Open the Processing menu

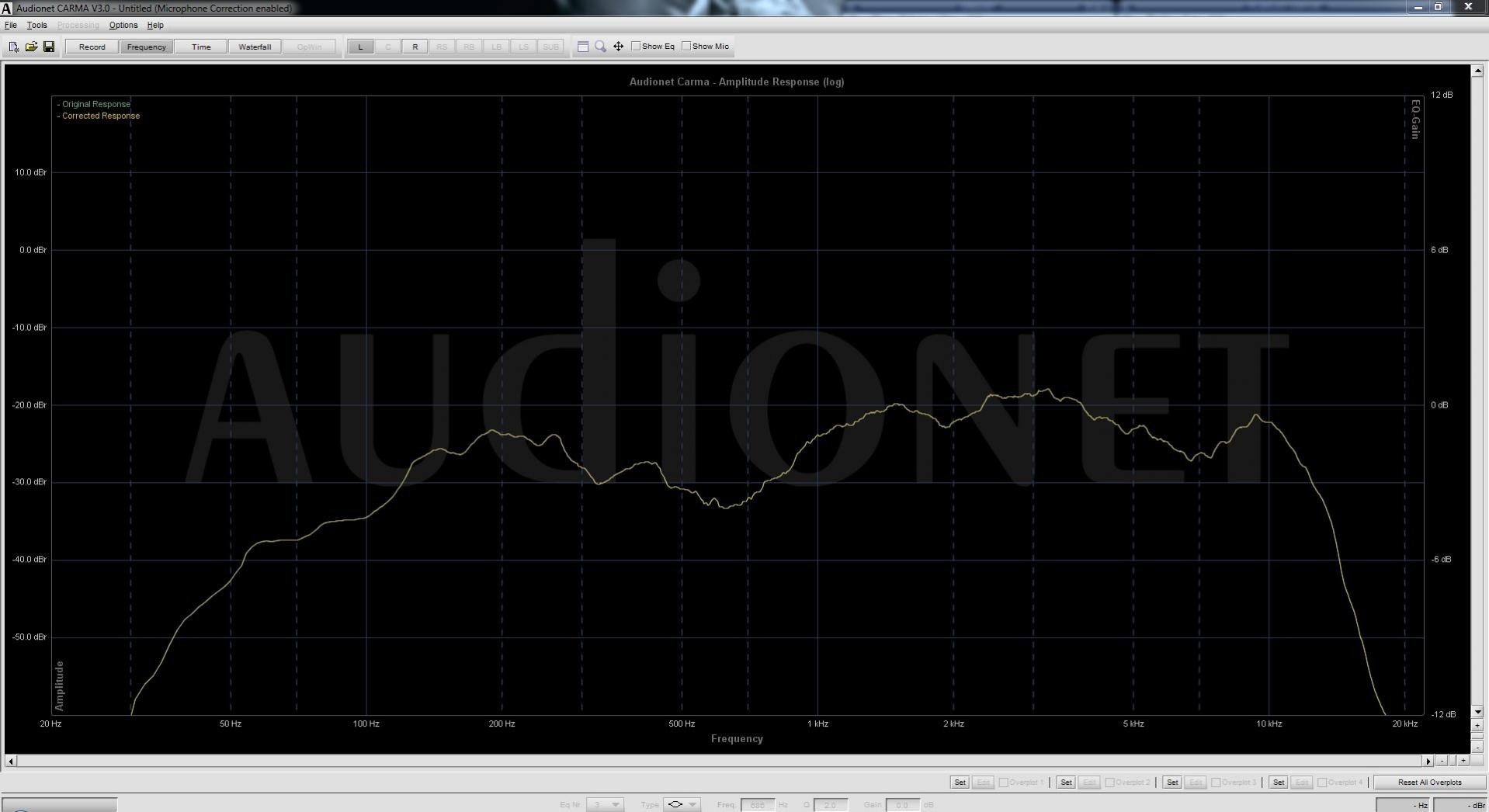click(78, 26)
